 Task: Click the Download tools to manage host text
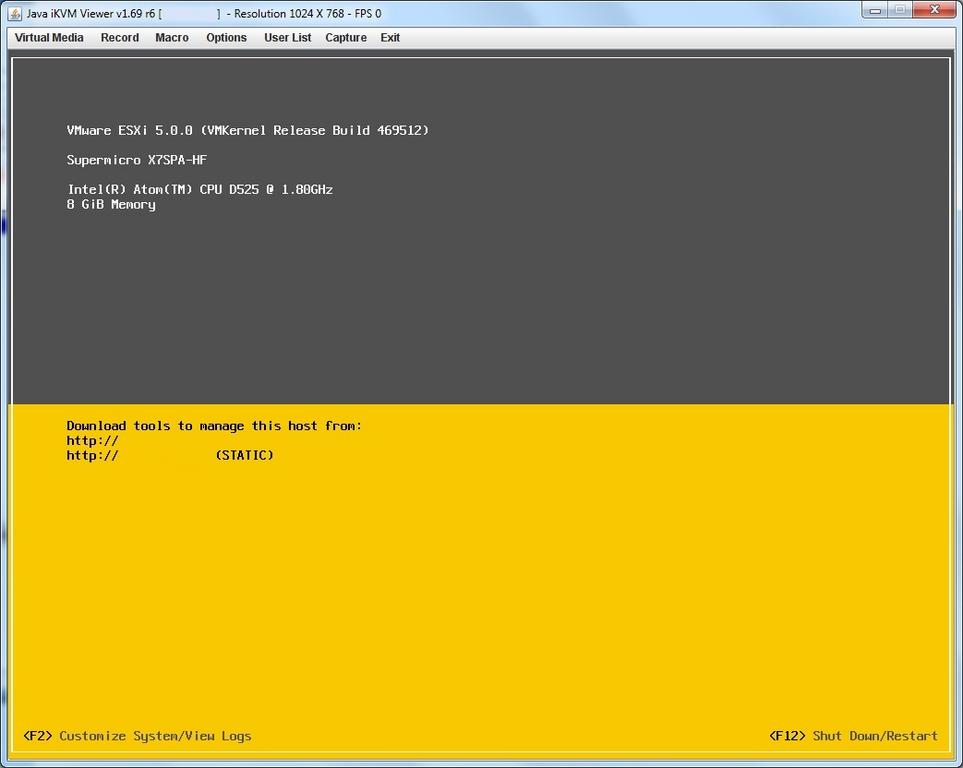pos(214,426)
